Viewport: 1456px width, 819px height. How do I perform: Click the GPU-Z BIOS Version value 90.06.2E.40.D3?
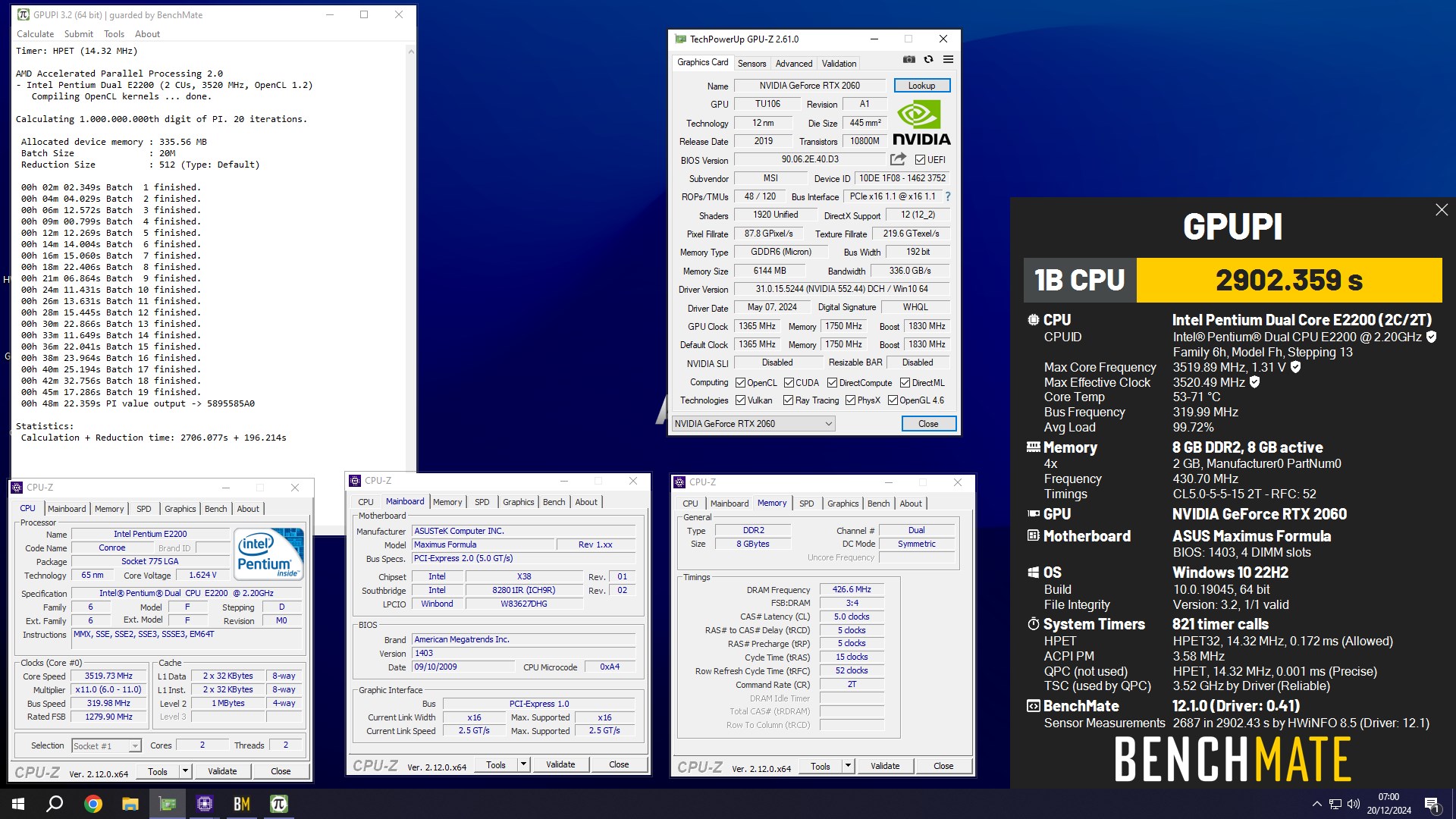810,159
